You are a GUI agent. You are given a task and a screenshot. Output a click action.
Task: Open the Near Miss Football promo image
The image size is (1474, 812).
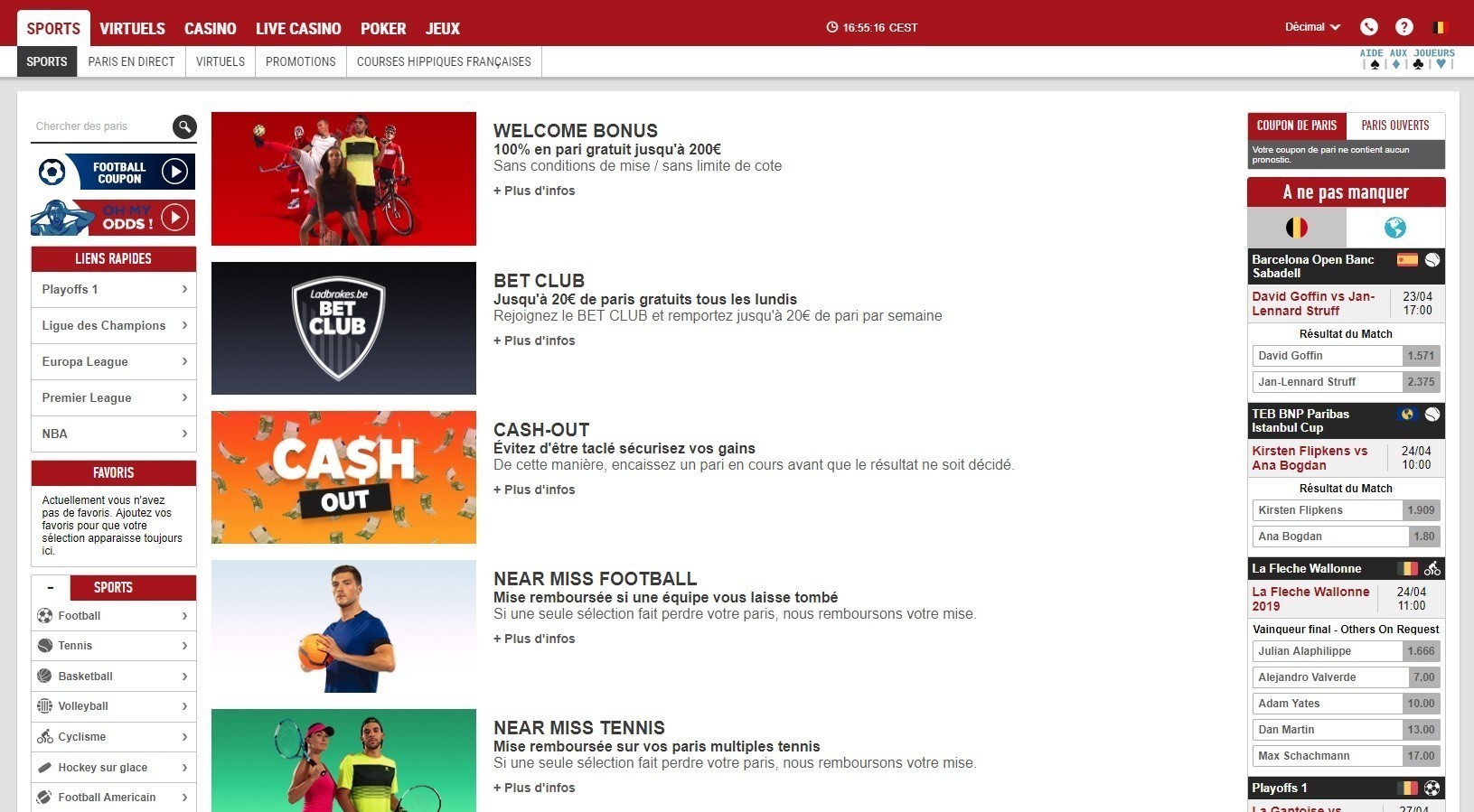pos(343,626)
